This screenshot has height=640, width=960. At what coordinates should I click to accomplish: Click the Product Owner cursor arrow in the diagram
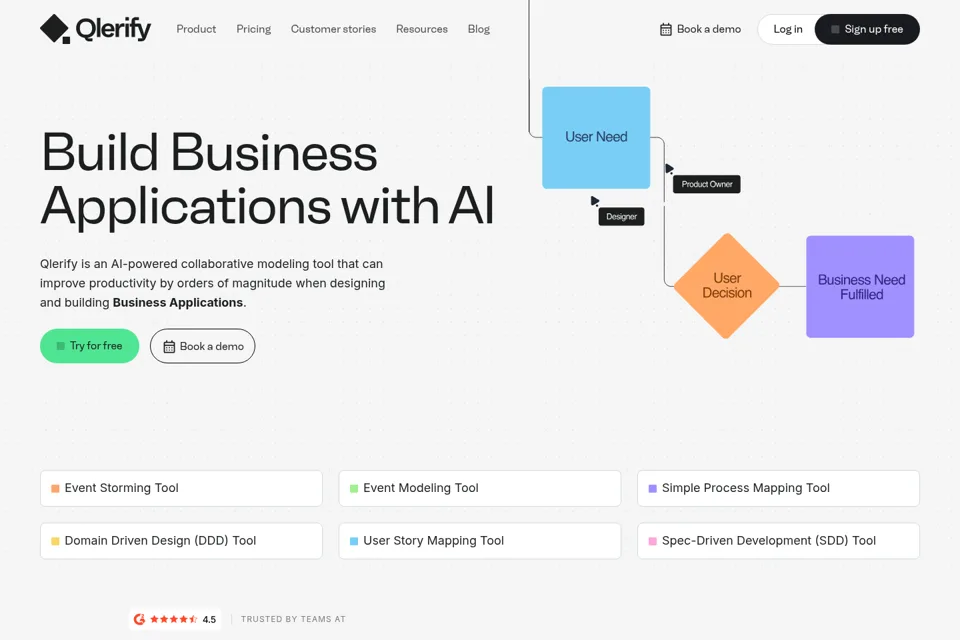(x=669, y=168)
